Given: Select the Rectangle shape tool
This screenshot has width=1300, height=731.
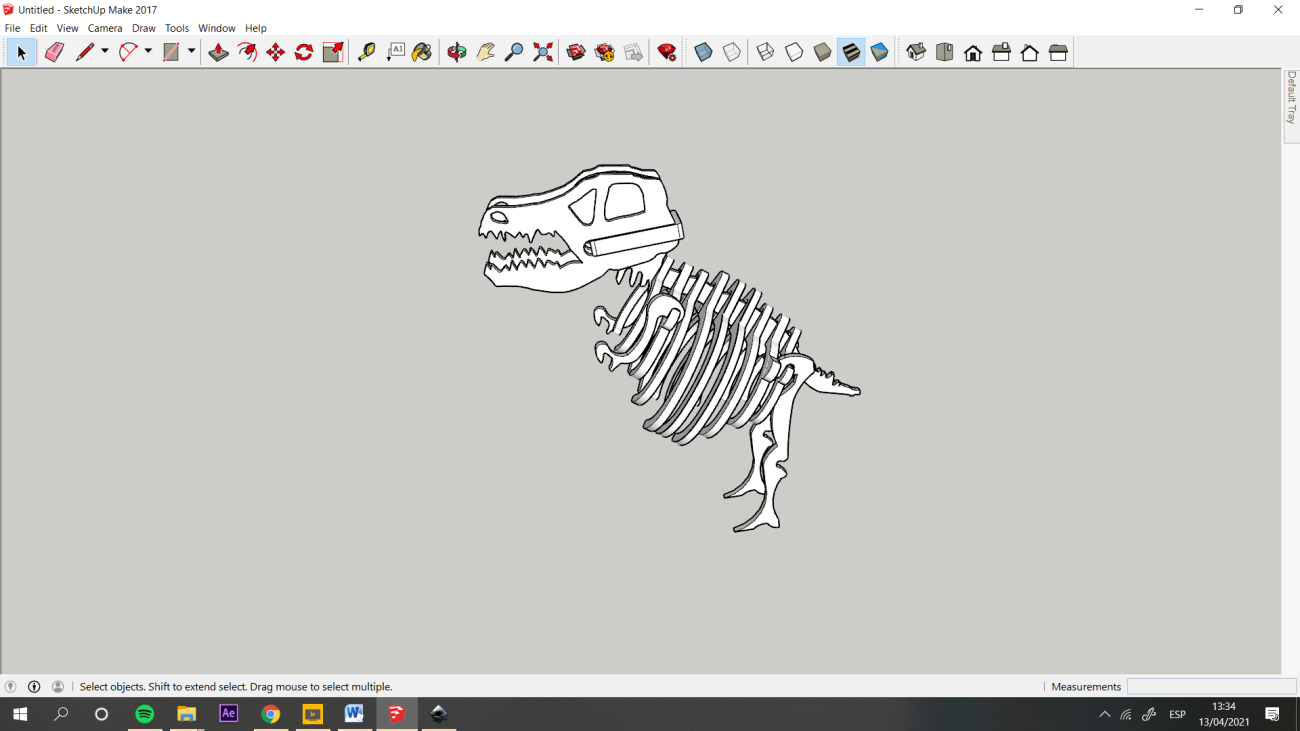Looking at the screenshot, I should pyautogui.click(x=171, y=53).
